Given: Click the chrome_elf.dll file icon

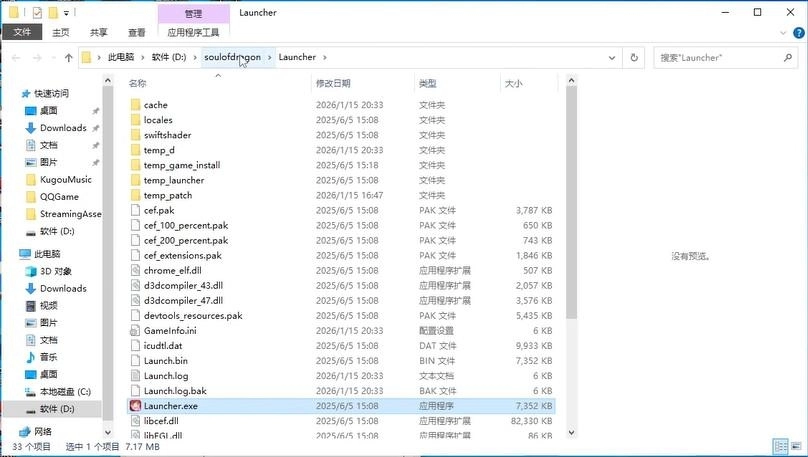Looking at the screenshot, I should click(136, 270).
